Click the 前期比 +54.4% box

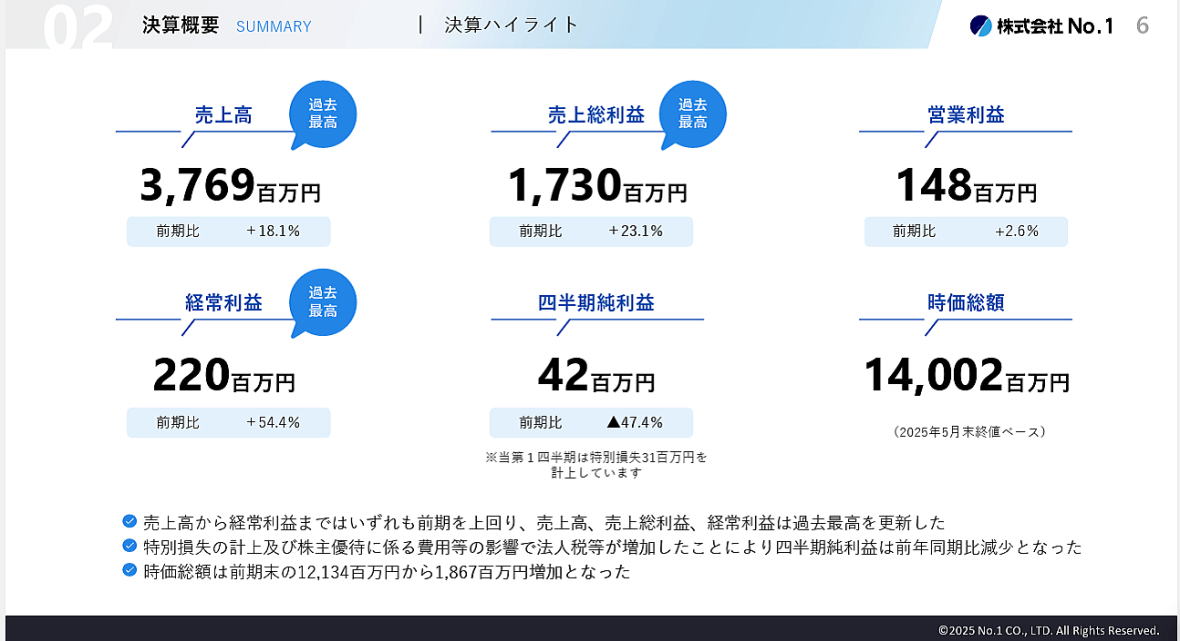[229, 423]
